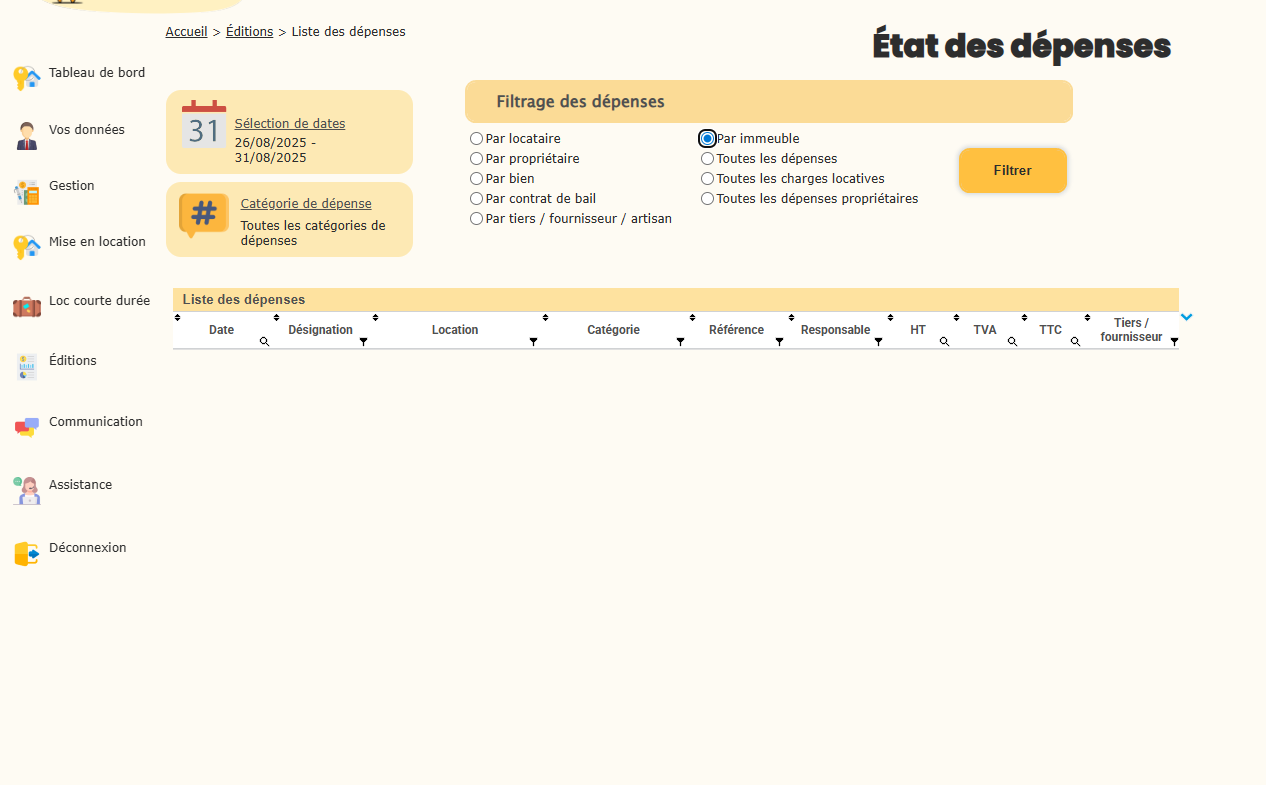Expand the blue chevron beside the table header

1186,317
